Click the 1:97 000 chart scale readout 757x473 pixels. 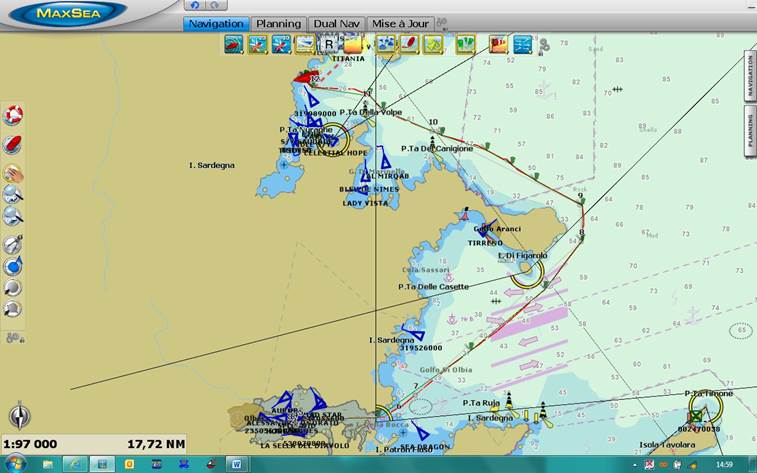coord(31,444)
